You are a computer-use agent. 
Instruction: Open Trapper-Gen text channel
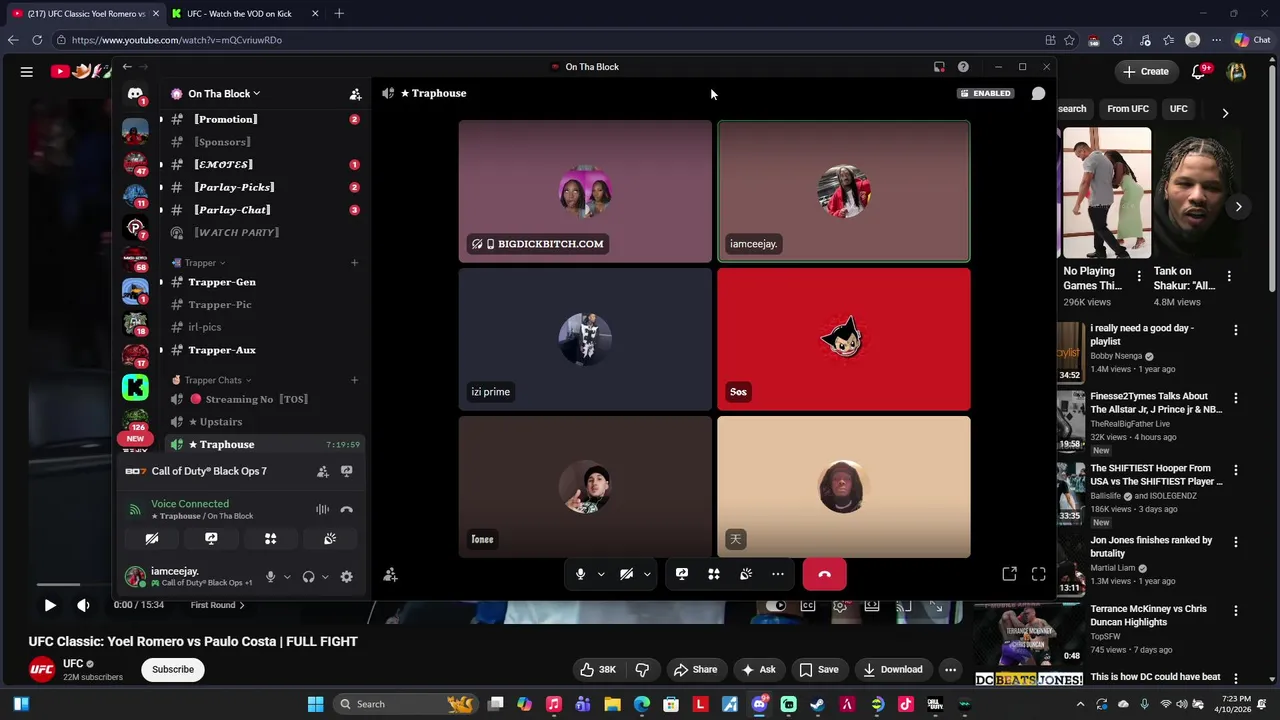[x=264, y=282]
